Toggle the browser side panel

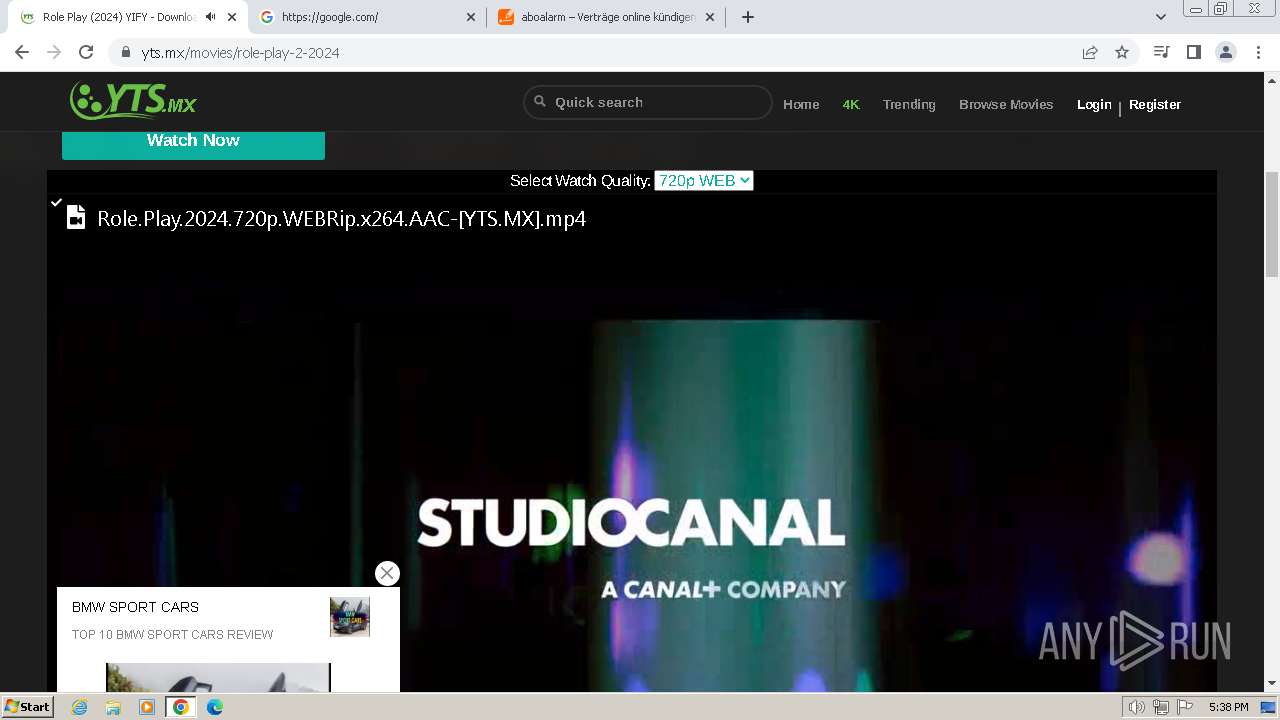(1193, 52)
